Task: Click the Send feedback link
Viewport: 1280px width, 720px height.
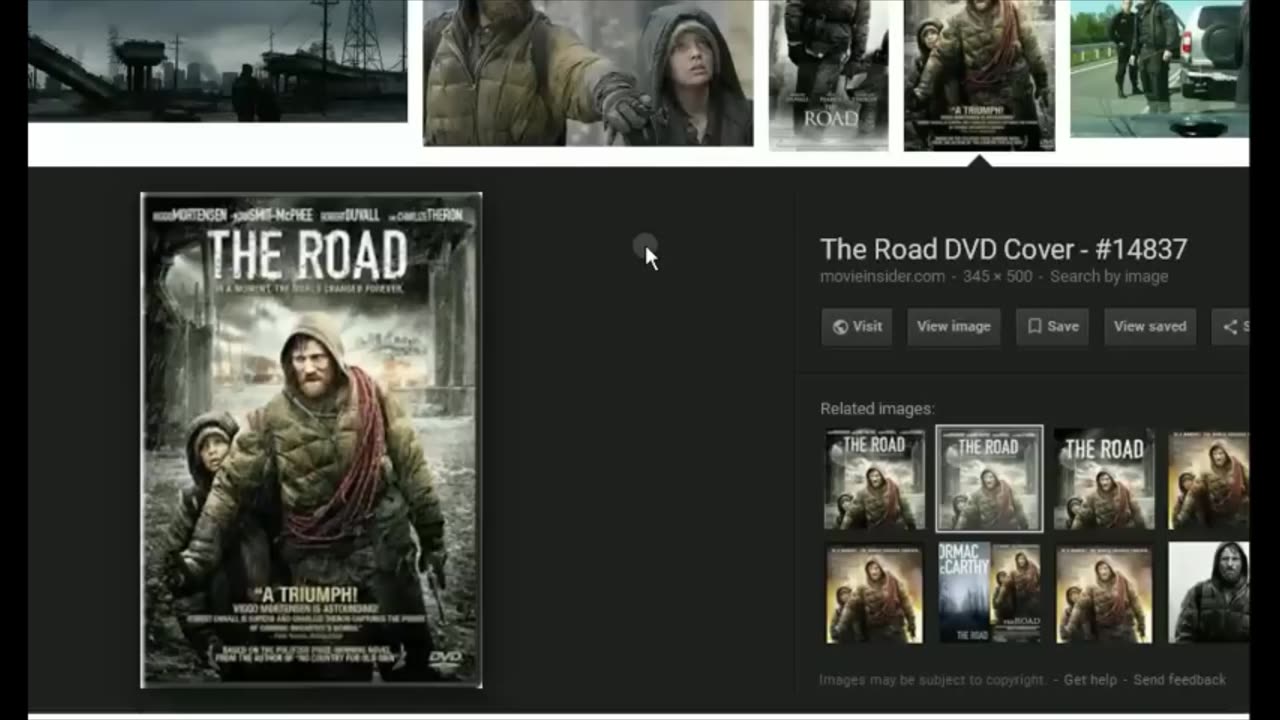Action: [1179, 679]
